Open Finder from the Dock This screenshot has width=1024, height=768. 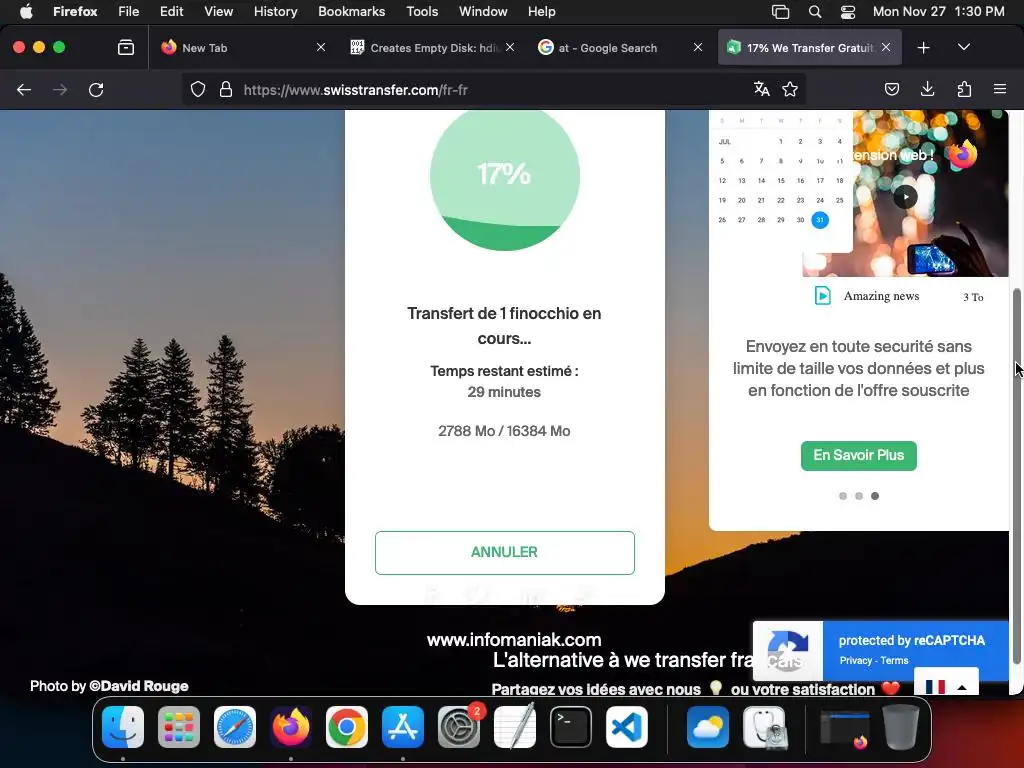click(x=123, y=727)
